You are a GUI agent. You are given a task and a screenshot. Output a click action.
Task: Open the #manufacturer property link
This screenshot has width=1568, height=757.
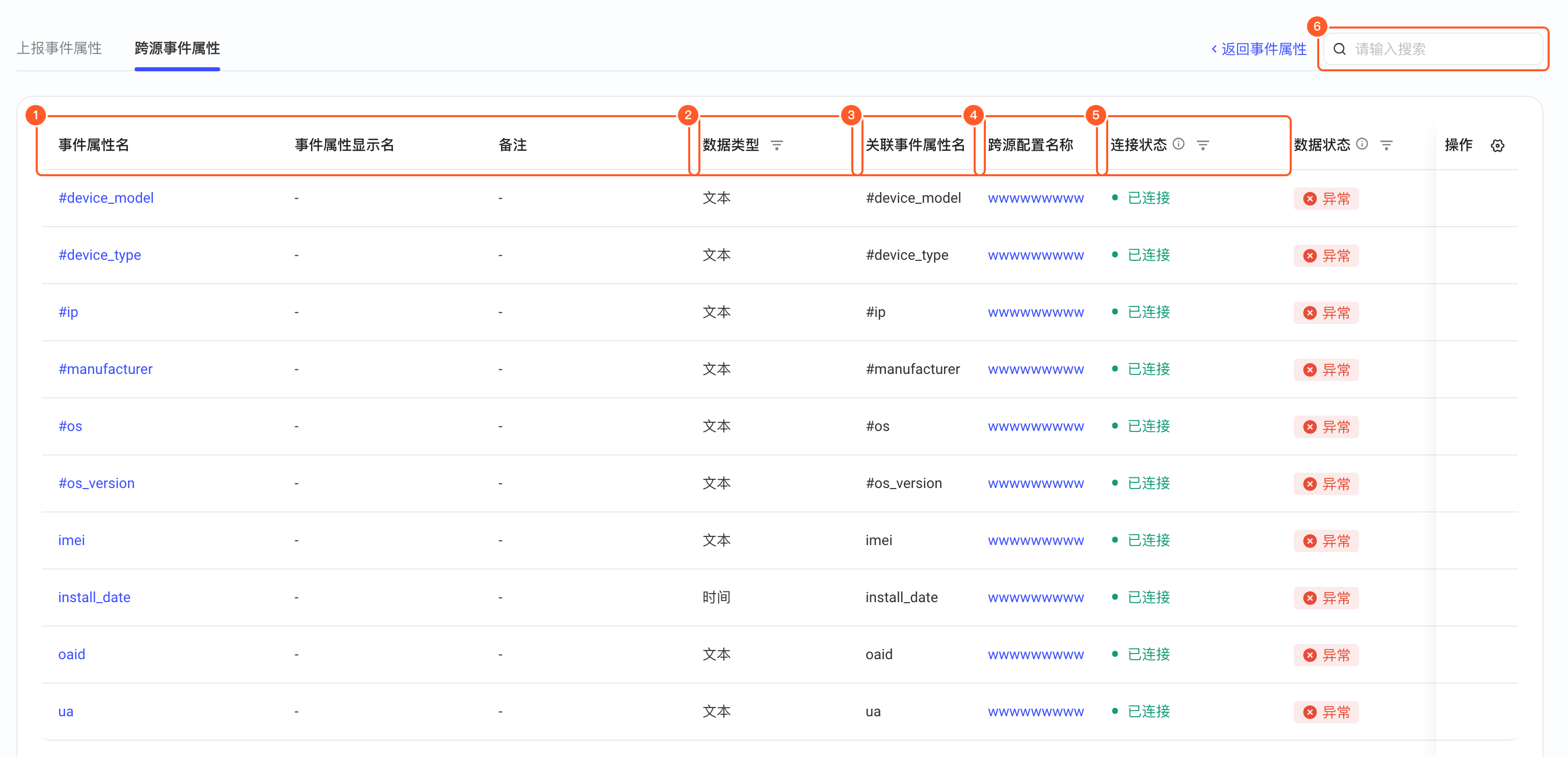click(x=106, y=369)
